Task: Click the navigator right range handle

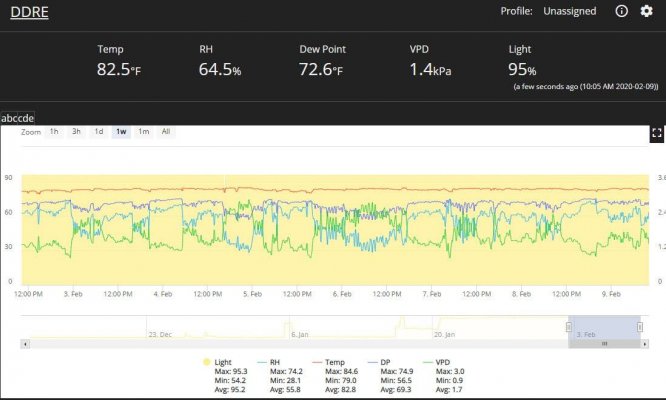Action: click(x=640, y=327)
